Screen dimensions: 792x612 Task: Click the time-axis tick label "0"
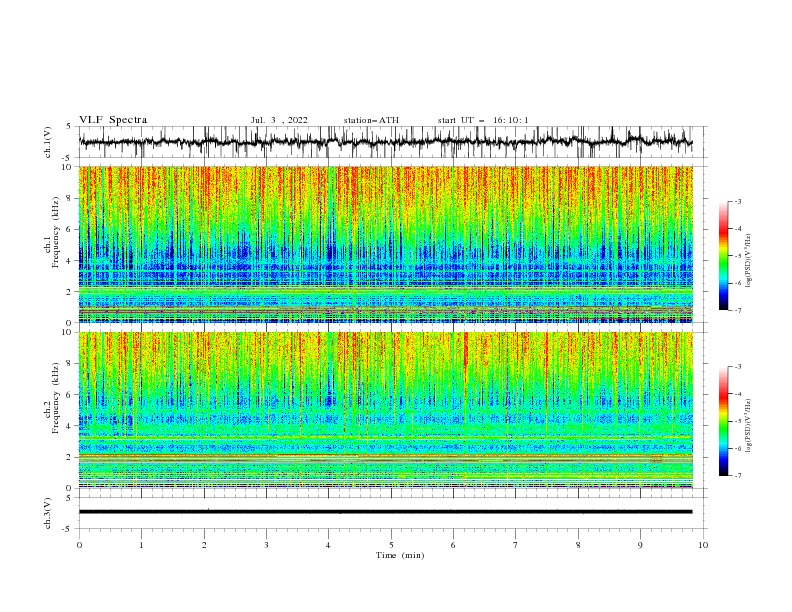pos(79,545)
